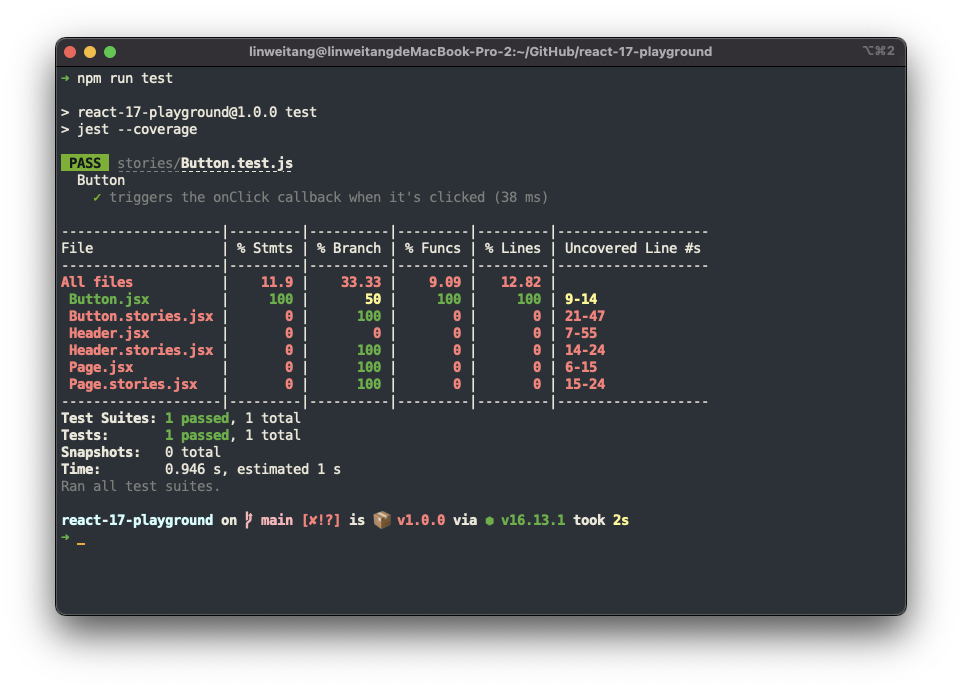Click the 'All files' row label
The image size is (962, 689).
(97, 282)
